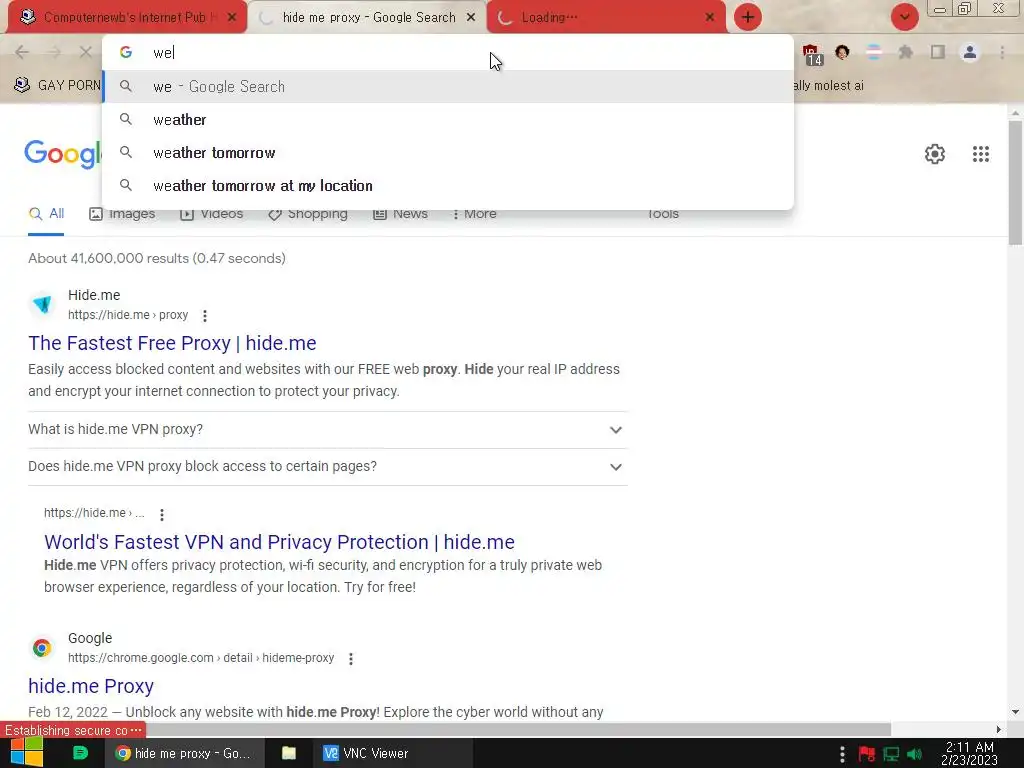Open the Chrome profile avatar
Viewport: 1024px width, 768px height.
point(970,52)
